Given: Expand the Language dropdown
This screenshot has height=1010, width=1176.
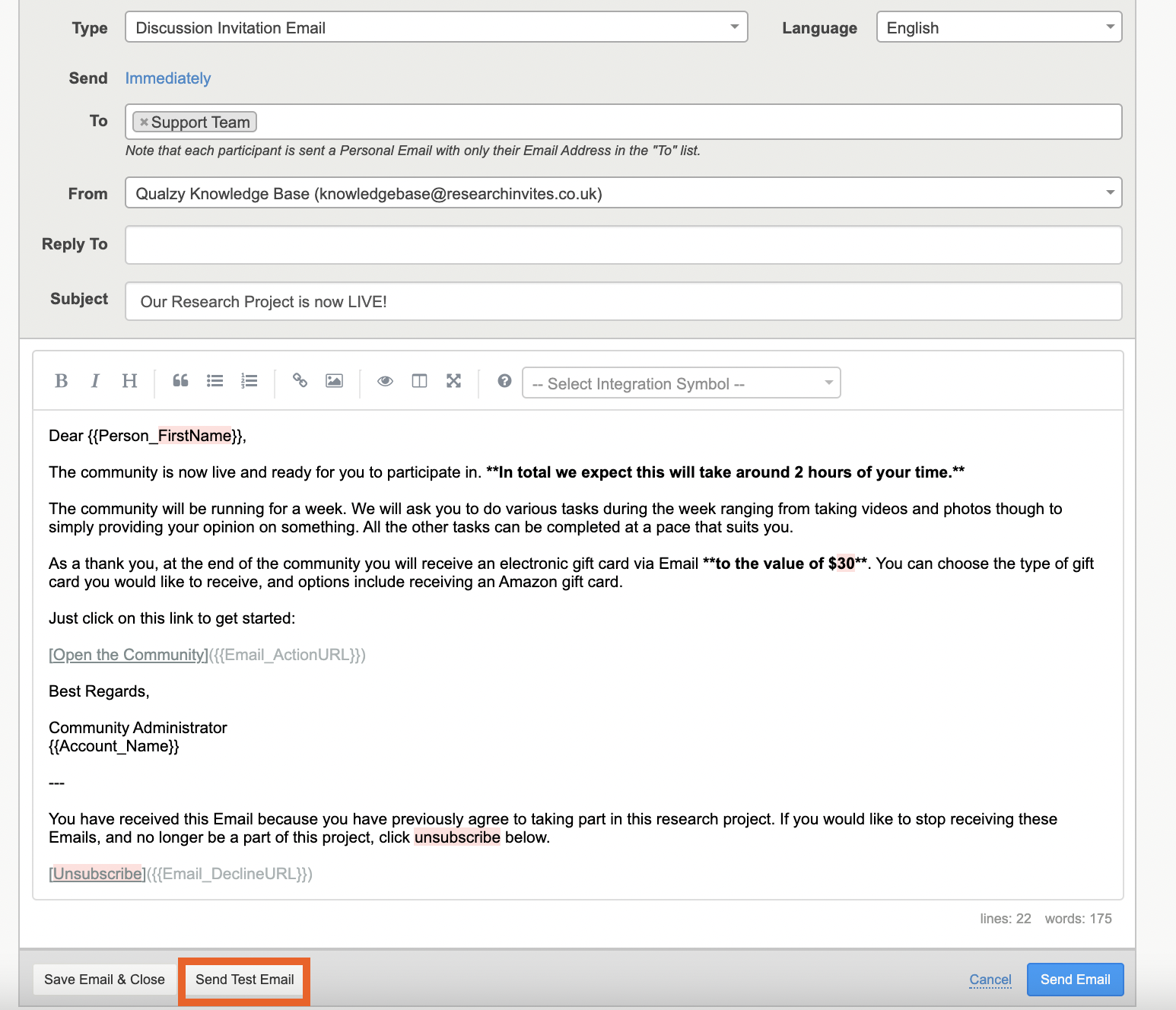Looking at the screenshot, I should click(x=998, y=27).
